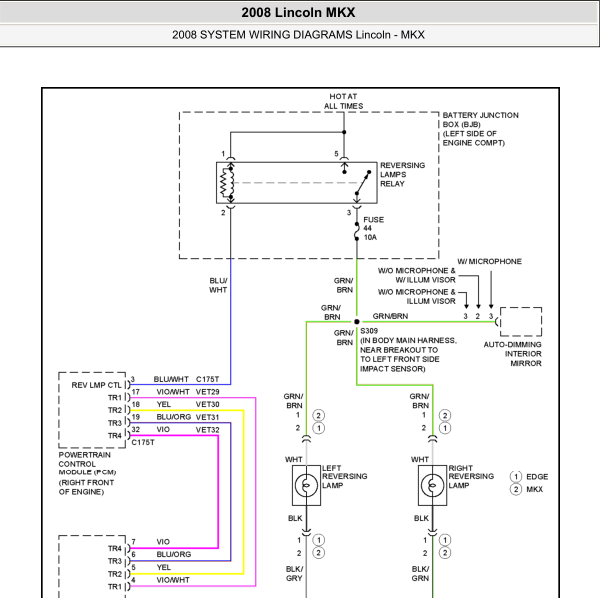Click the "WHT" label above left reversing lamp
The width and height of the screenshot is (600, 598).
(293, 459)
